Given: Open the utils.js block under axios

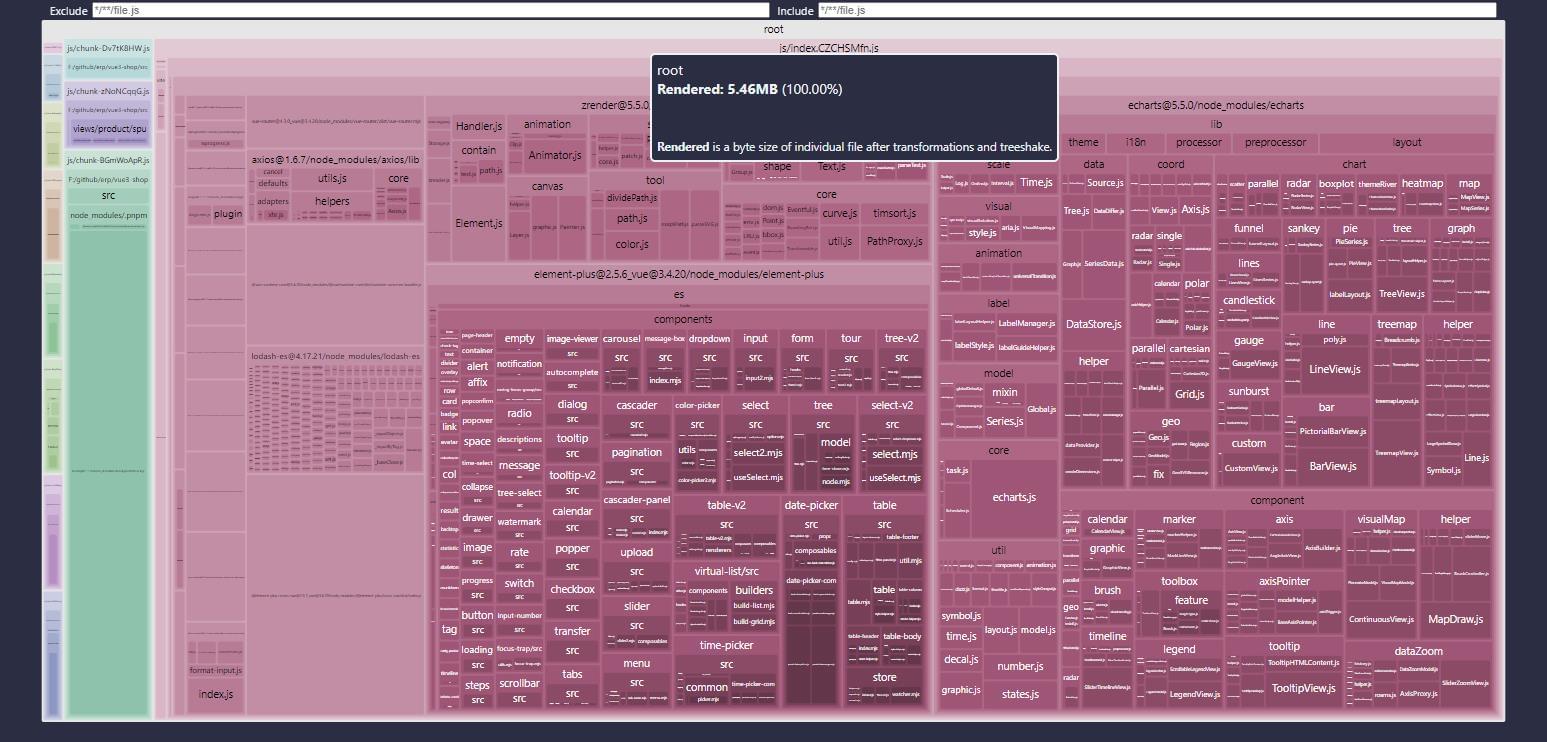Looking at the screenshot, I should [332, 179].
